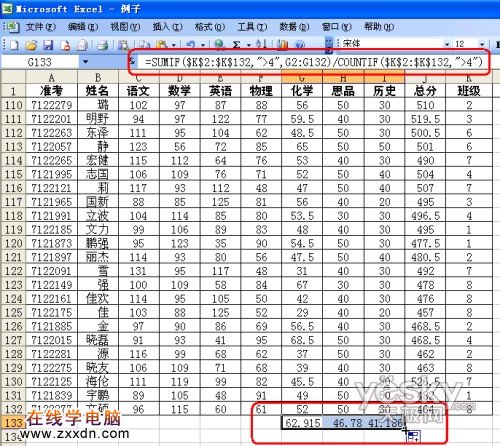This screenshot has width=500, height=446.
Task: Click the AutoSum sigma icon
Action: click(237, 44)
